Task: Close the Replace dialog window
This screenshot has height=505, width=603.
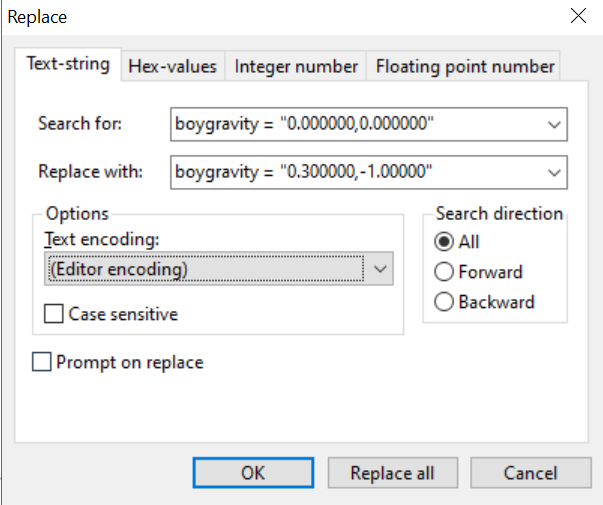Action: pos(578,16)
